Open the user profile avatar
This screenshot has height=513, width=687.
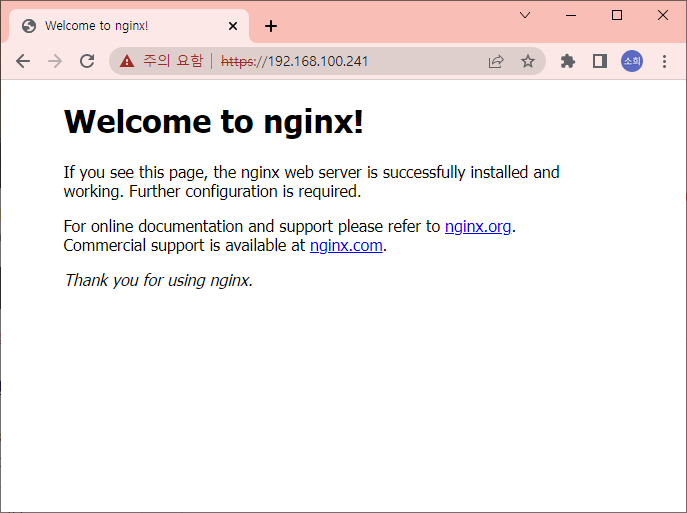coord(632,61)
